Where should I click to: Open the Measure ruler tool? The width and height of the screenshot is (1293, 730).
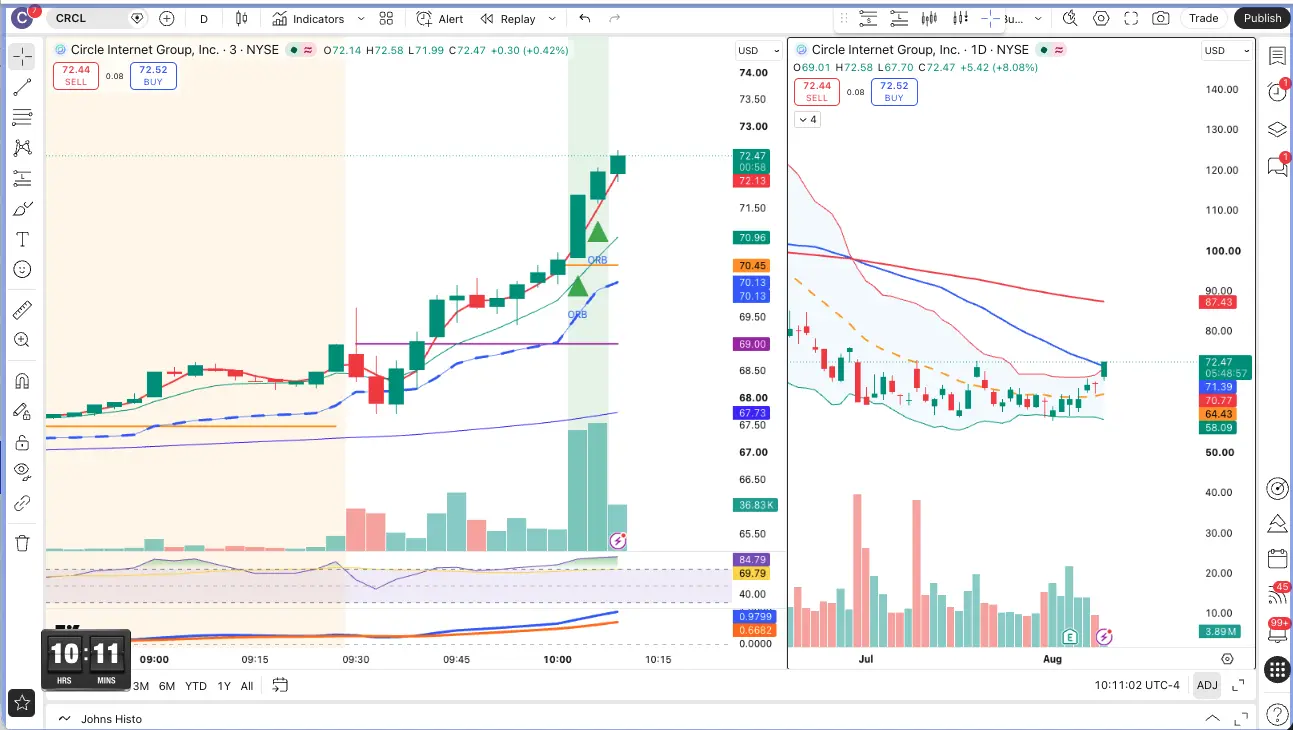click(22, 310)
